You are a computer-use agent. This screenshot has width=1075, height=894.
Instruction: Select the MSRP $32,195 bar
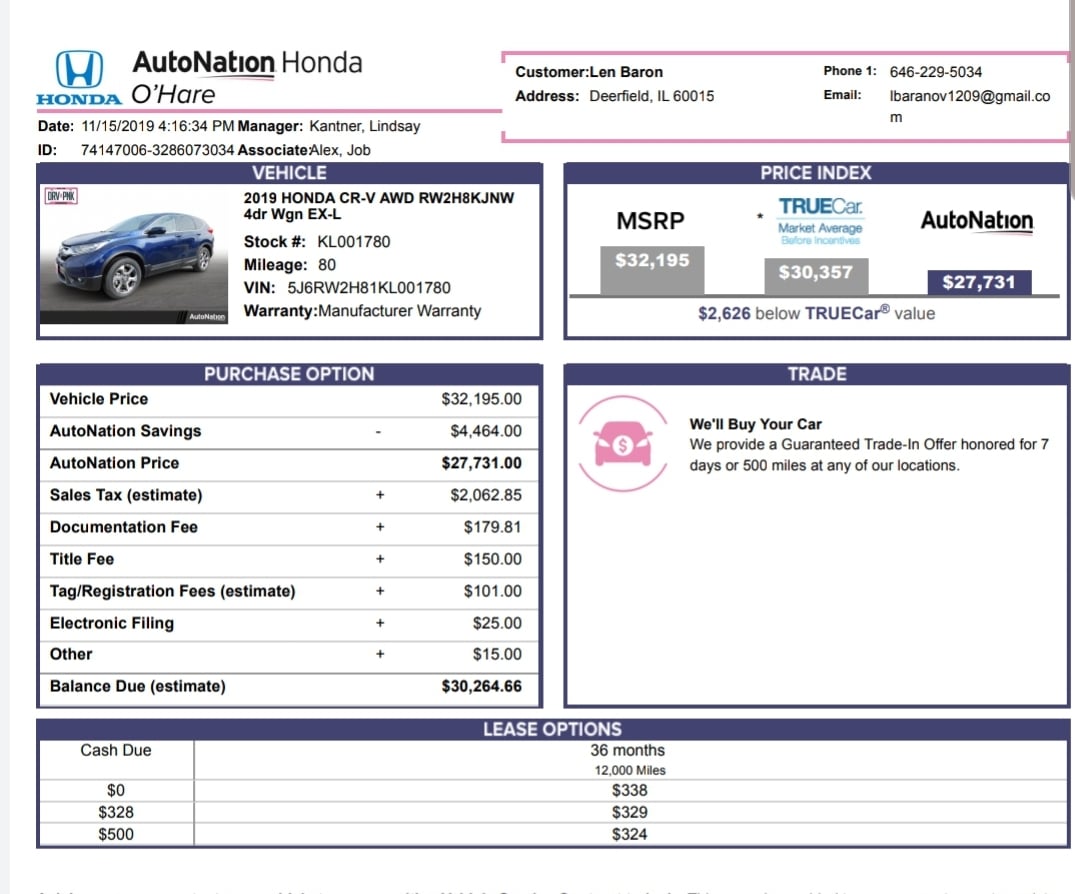pos(652,270)
